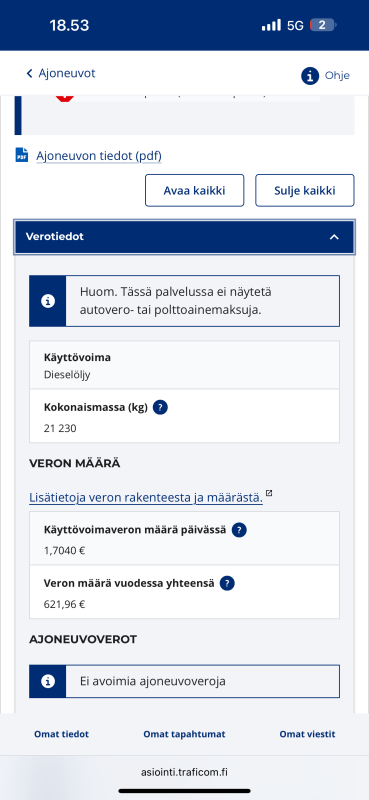Click the Verotiedot accordion header

coord(184,237)
